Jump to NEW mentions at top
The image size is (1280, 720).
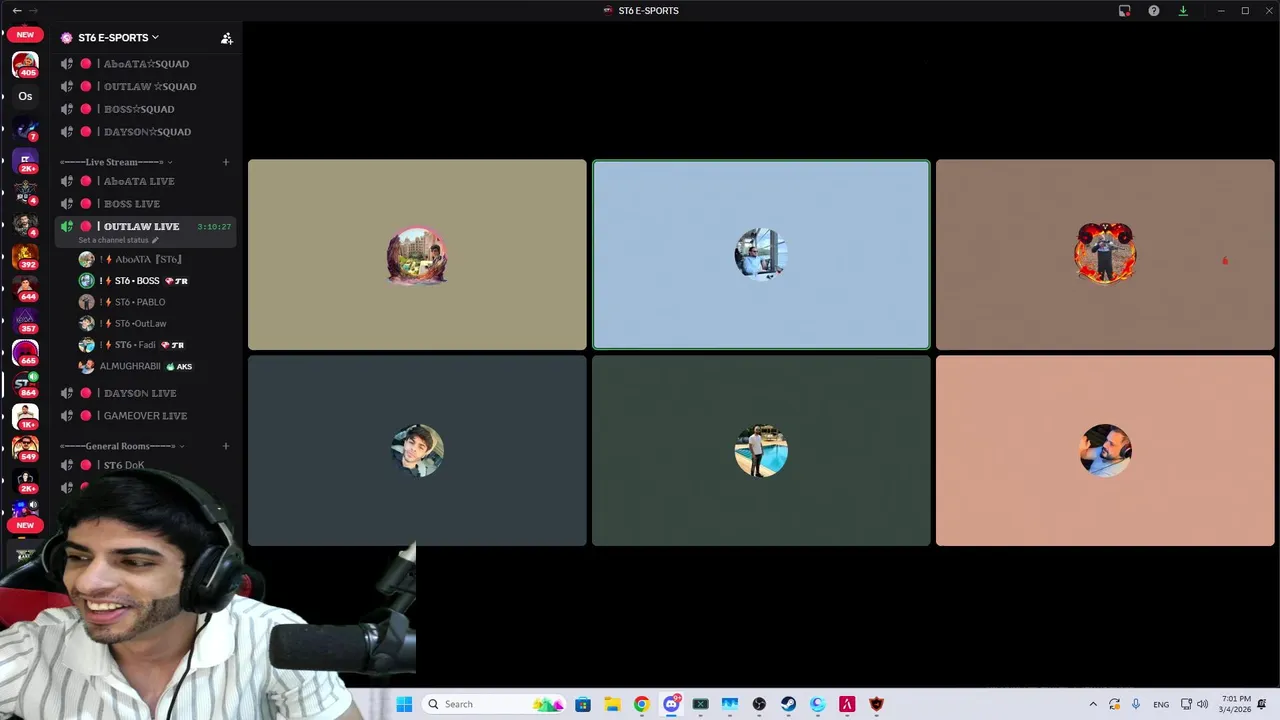25,34
